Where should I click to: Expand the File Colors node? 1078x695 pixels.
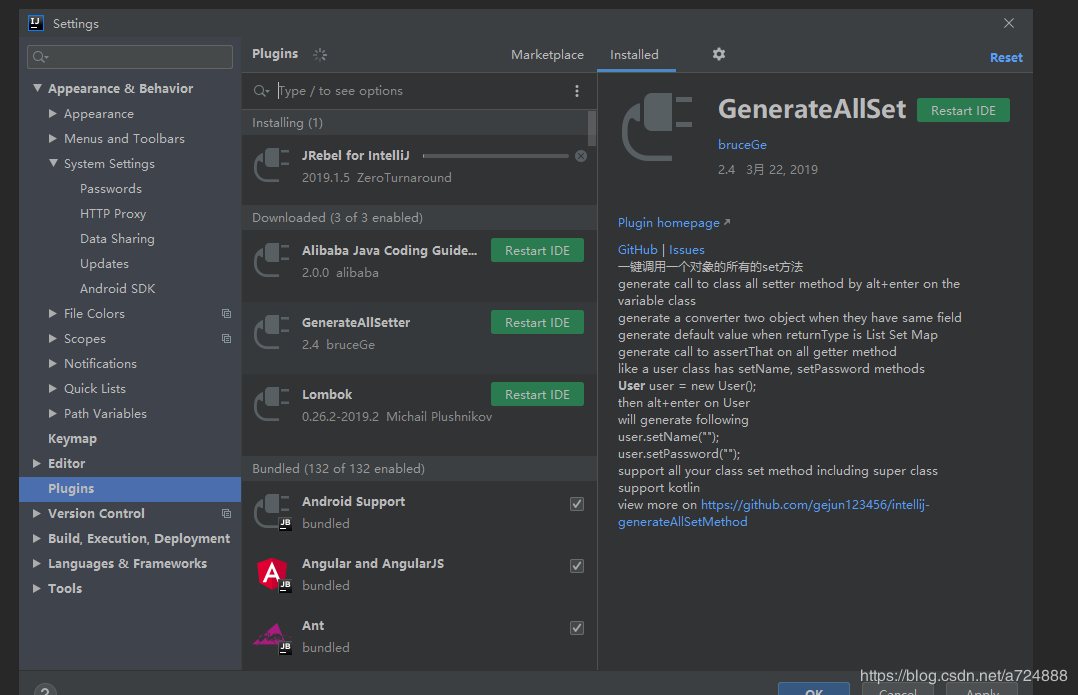(53, 313)
